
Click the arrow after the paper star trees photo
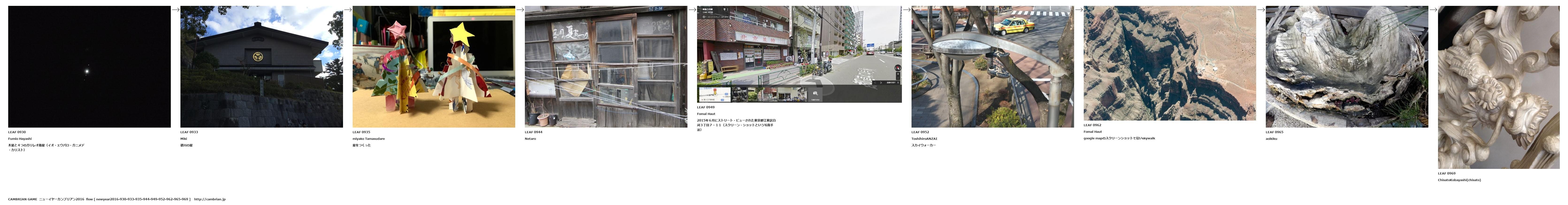tap(520, 10)
